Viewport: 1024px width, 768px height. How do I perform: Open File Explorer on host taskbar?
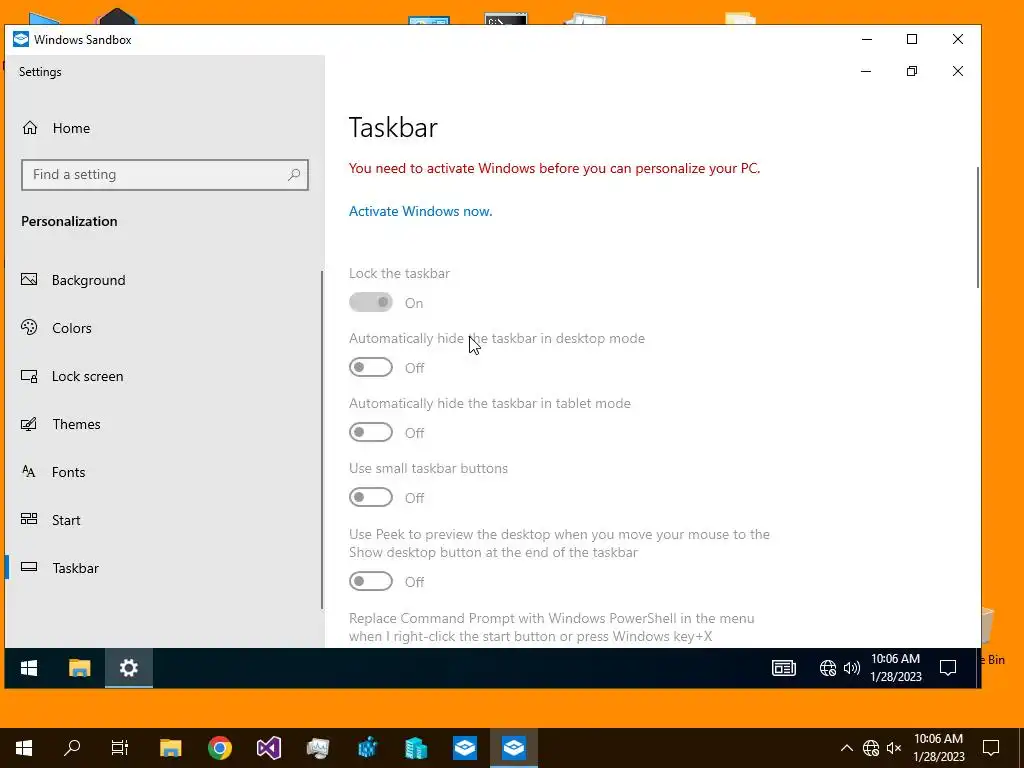(x=170, y=748)
